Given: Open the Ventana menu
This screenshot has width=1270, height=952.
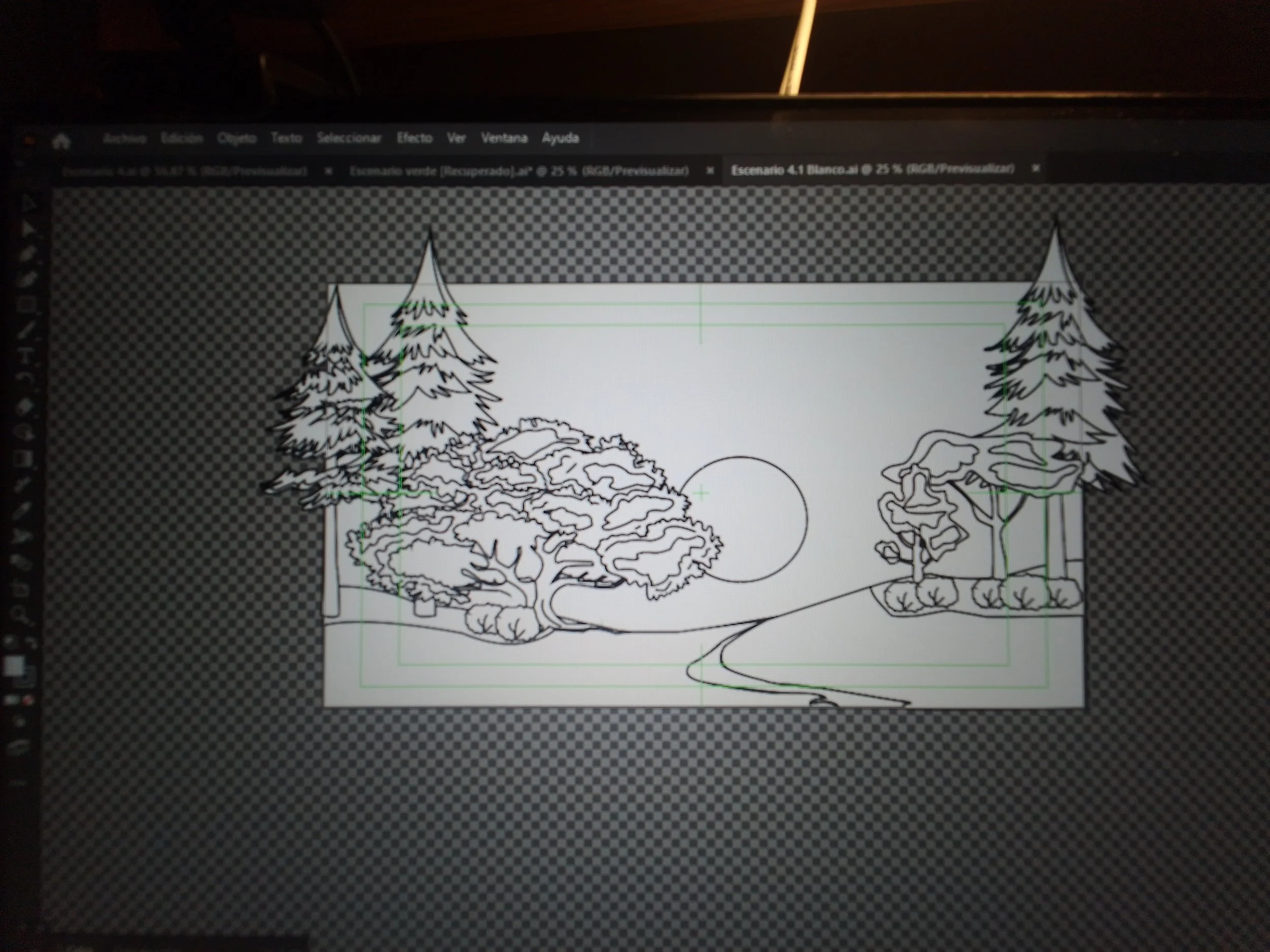Looking at the screenshot, I should [x=504, y=138].
